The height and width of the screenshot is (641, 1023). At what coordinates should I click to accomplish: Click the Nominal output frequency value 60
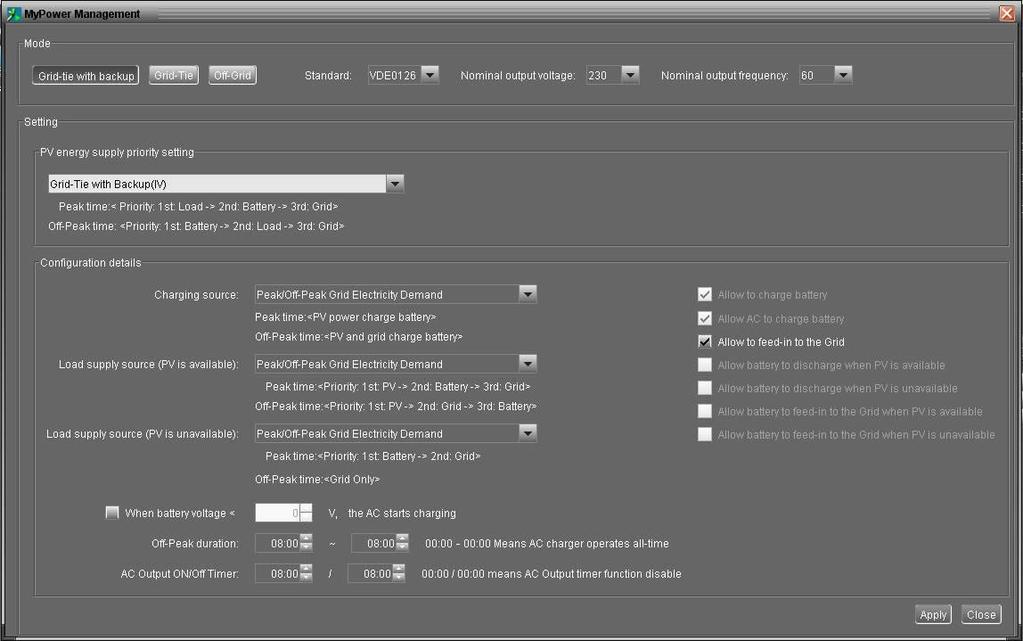click(x=807, y=75)
